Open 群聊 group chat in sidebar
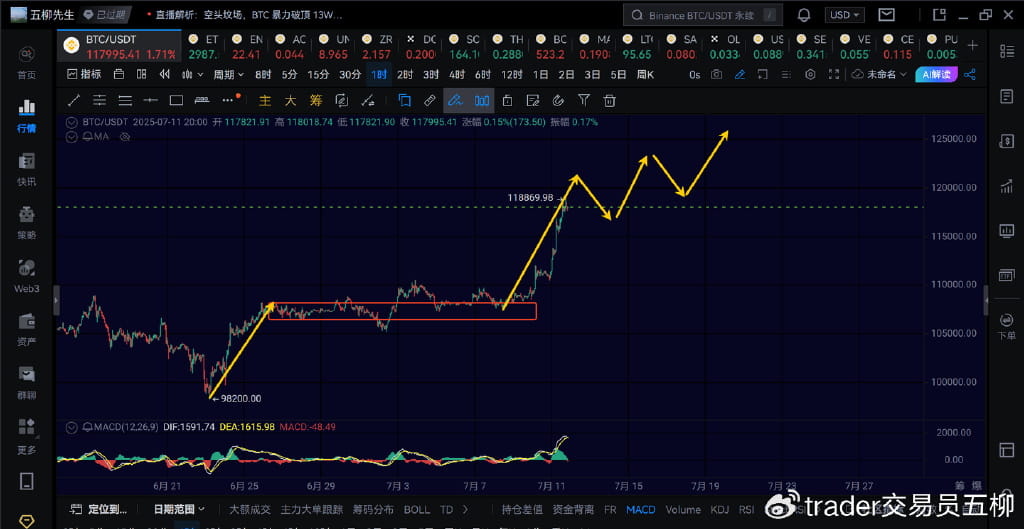 pos(27,383)
